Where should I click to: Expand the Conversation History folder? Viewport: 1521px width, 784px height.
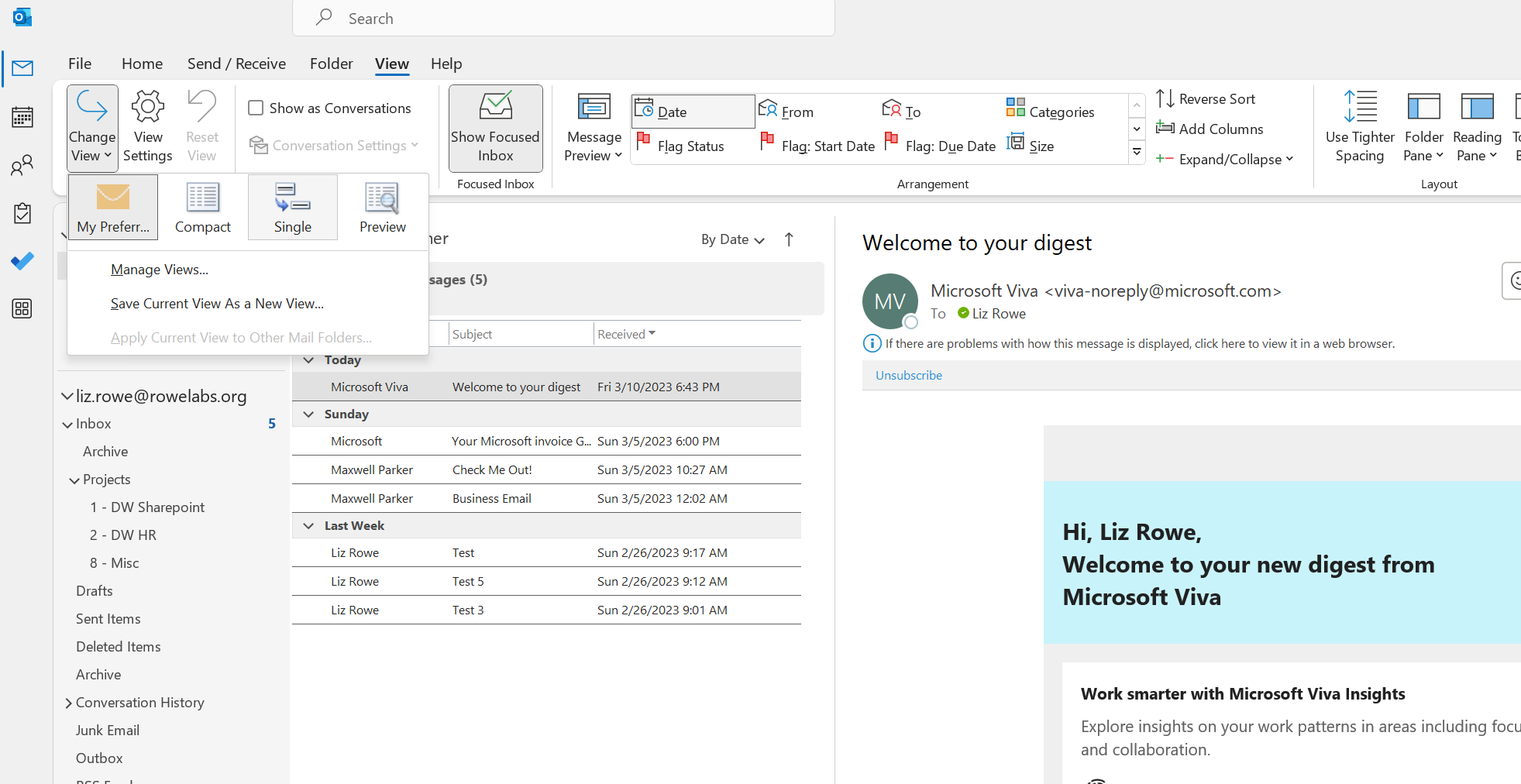click(68, 703)
